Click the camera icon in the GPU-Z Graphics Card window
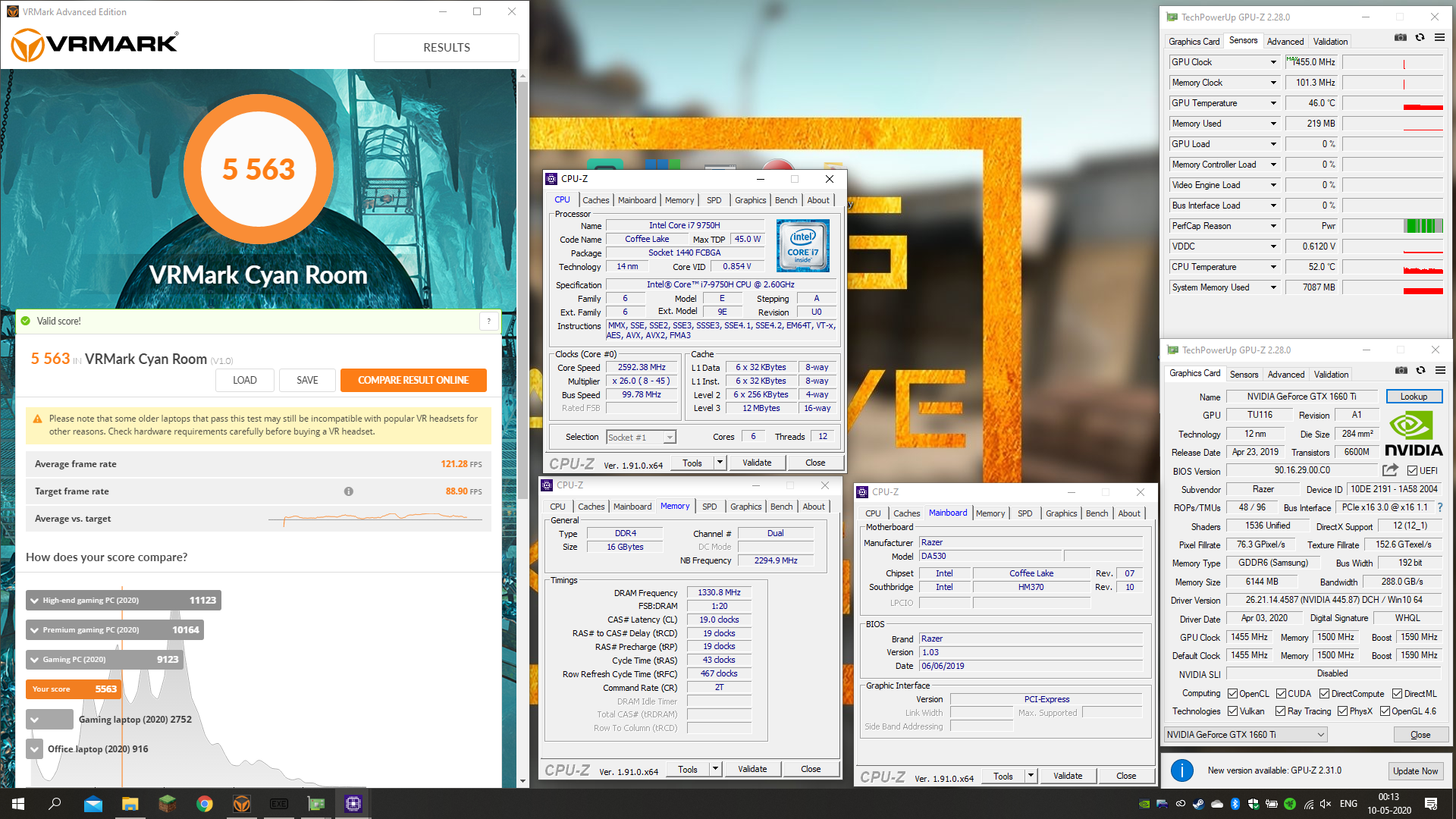The width and height of the screenshot is (1456, 819). point(1401,371)
